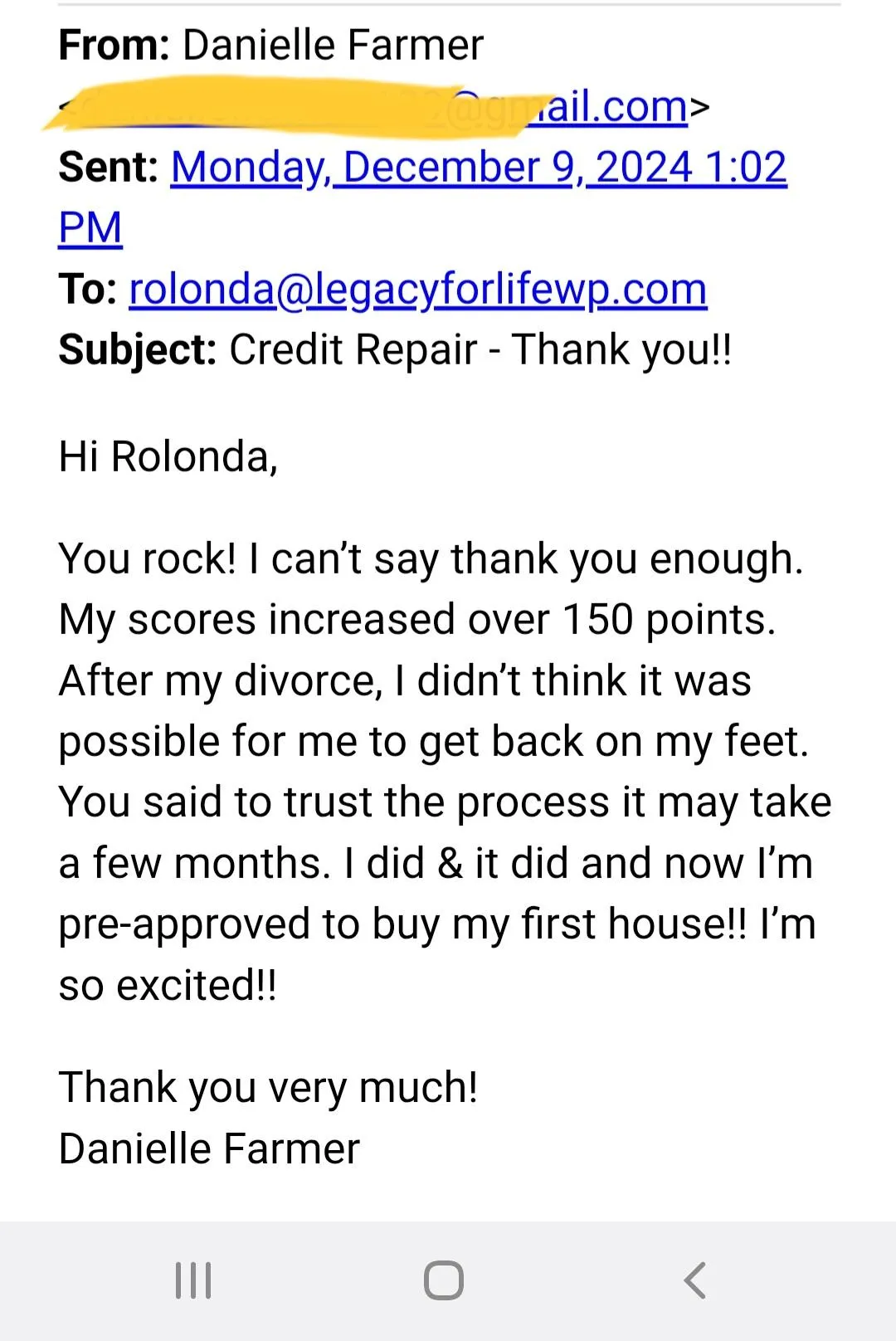The width and height of the screenshot is (896, 1341).
Task: Tap the Android home button icon
Action: [444, 1280]
